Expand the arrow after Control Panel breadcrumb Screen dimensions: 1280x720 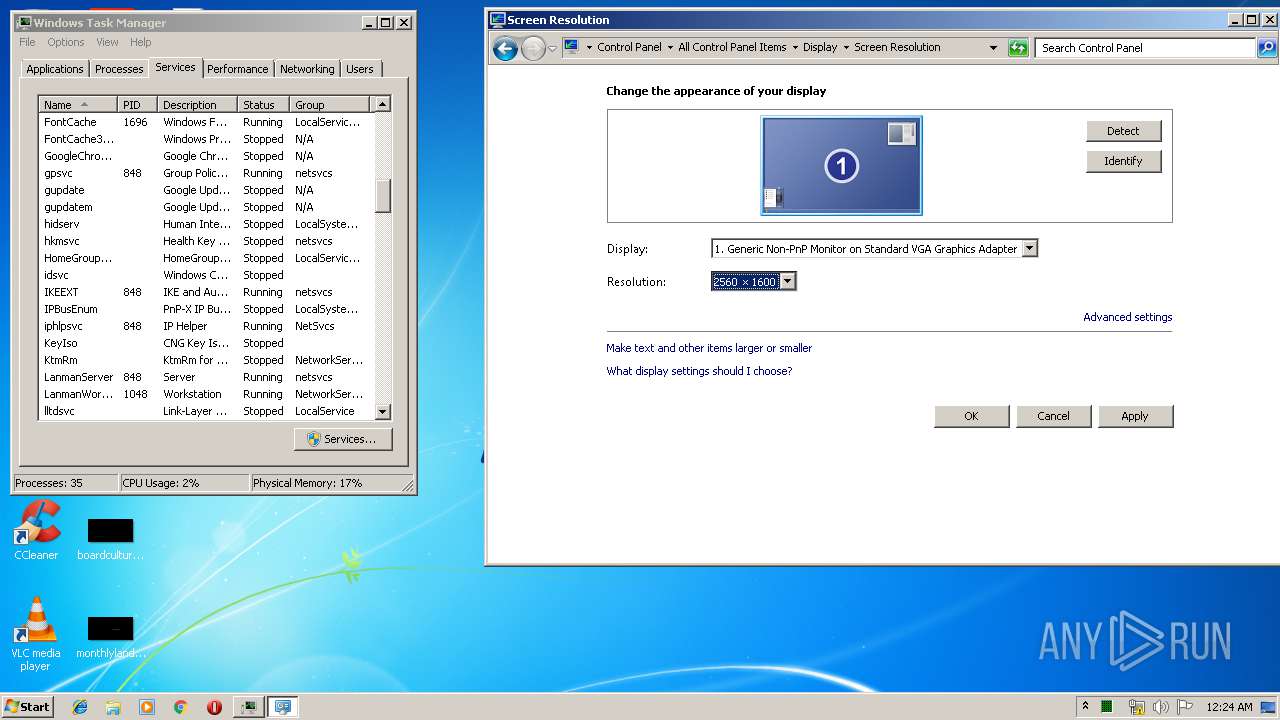click(x=670, y=47)
